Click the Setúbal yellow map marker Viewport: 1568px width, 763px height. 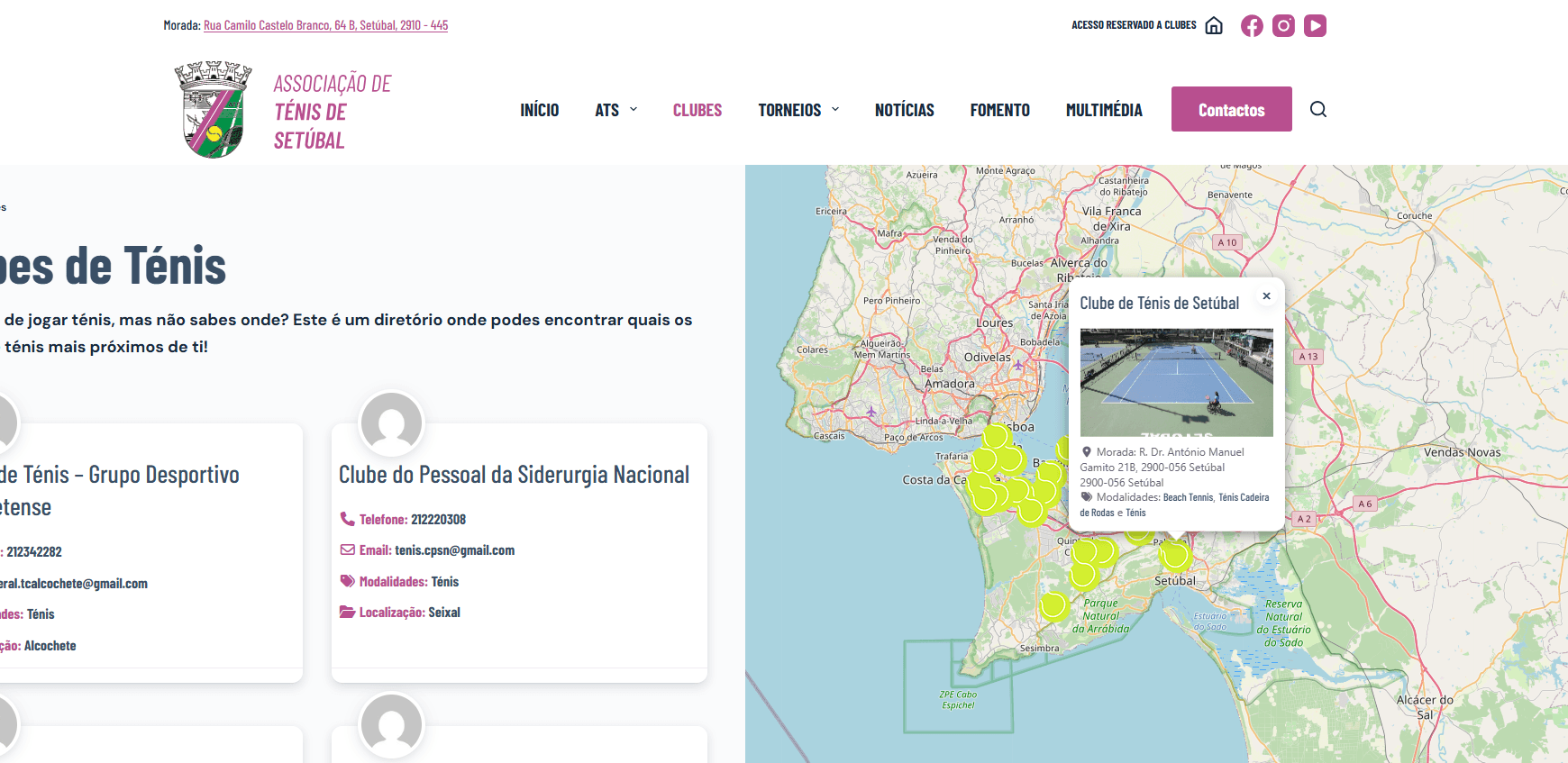(1175, 557)
